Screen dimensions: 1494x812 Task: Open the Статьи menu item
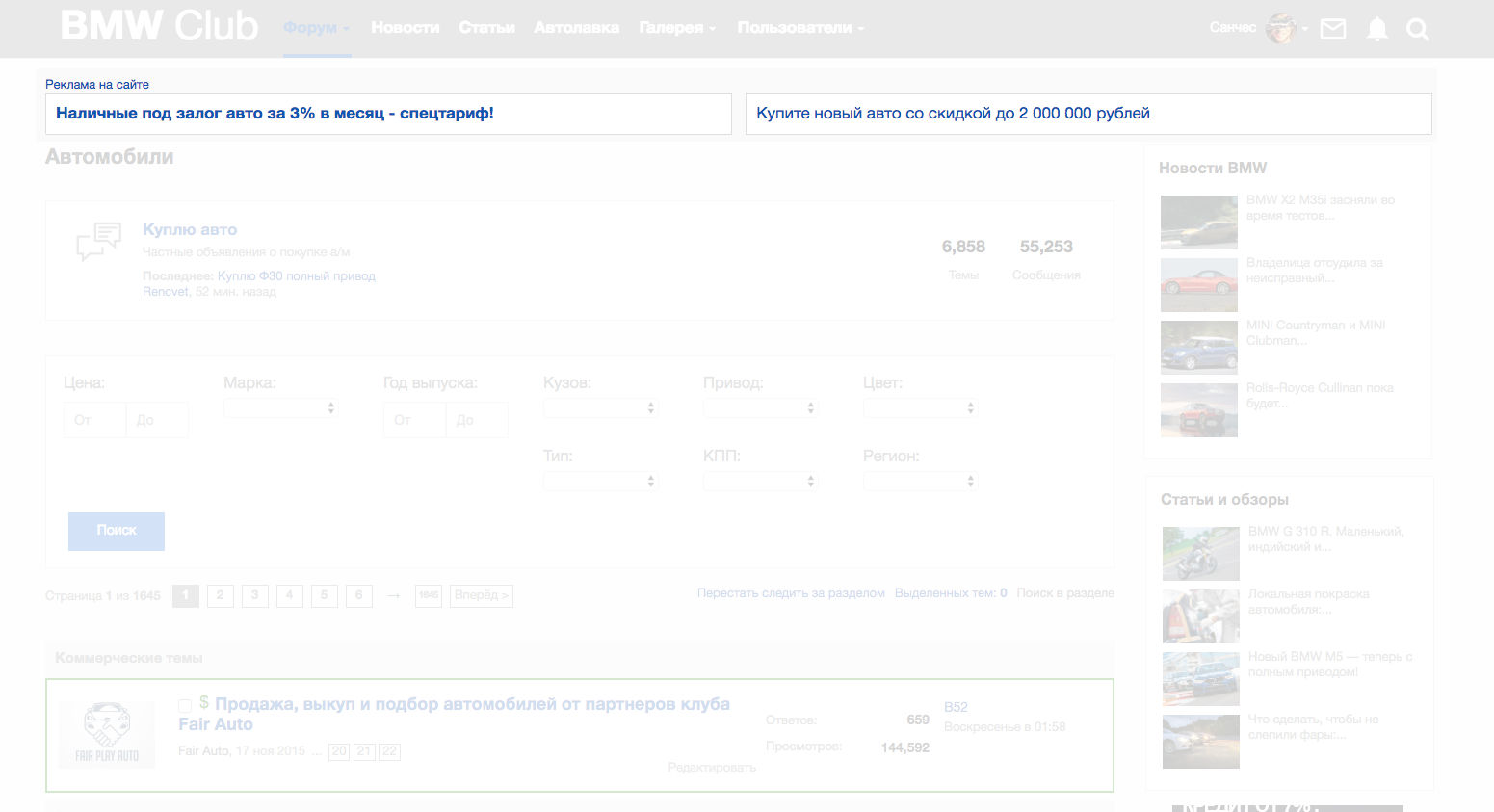tap(486, 28)
